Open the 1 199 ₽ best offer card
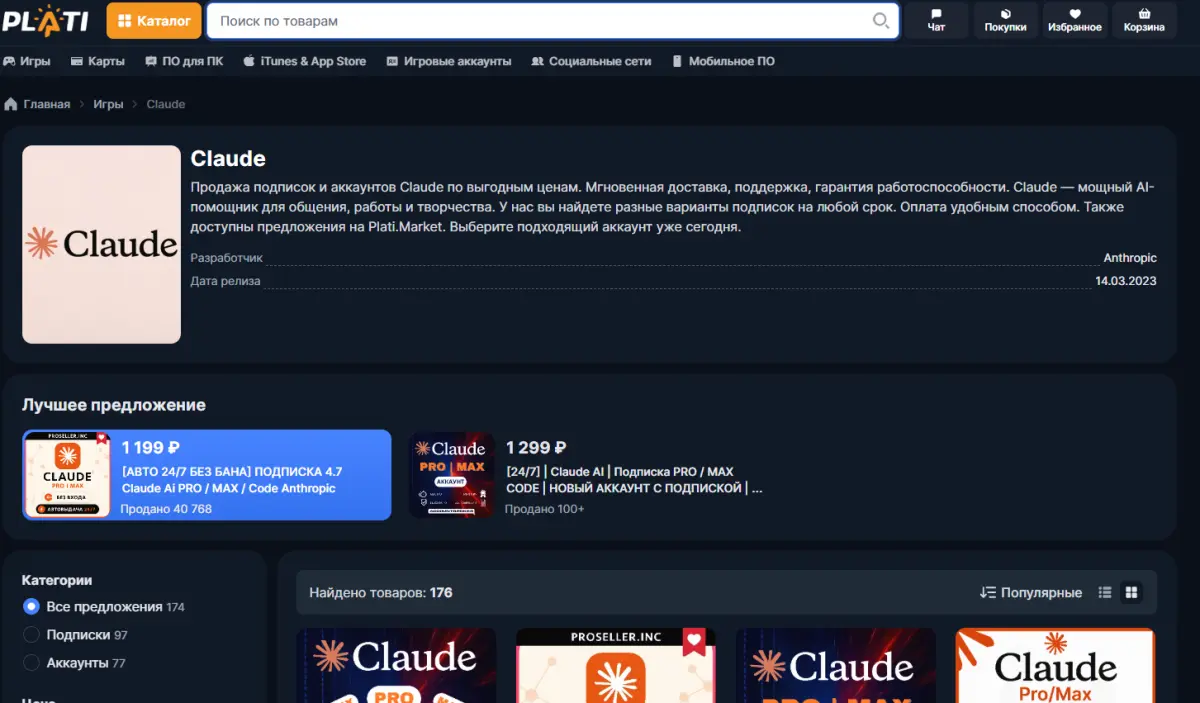 point(207,475)
